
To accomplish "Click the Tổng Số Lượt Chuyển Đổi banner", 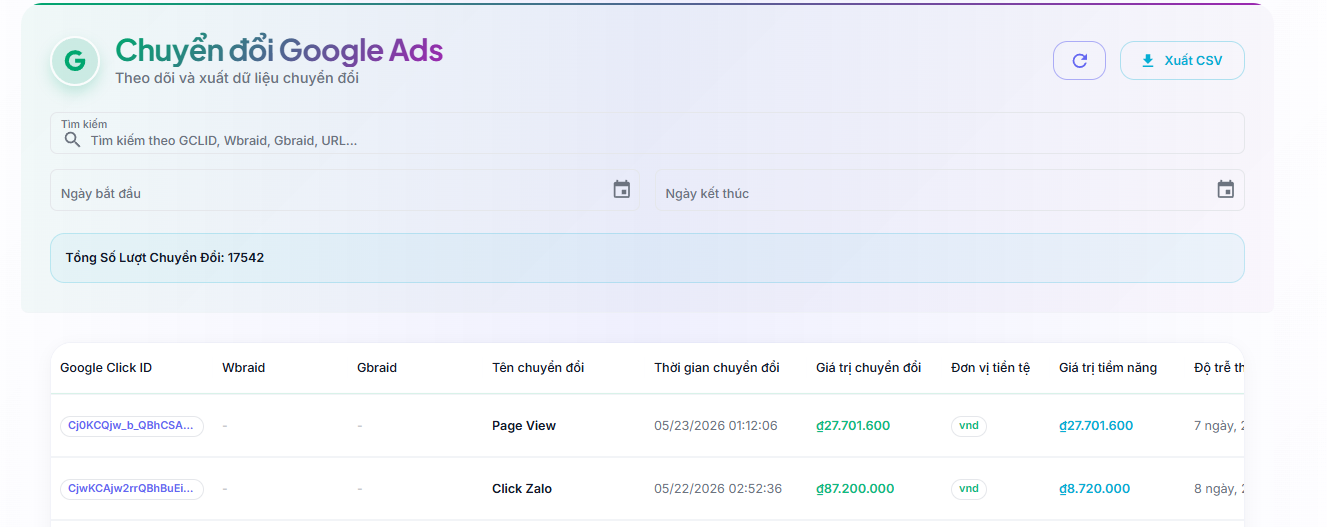I will click(x=647, y=258).
